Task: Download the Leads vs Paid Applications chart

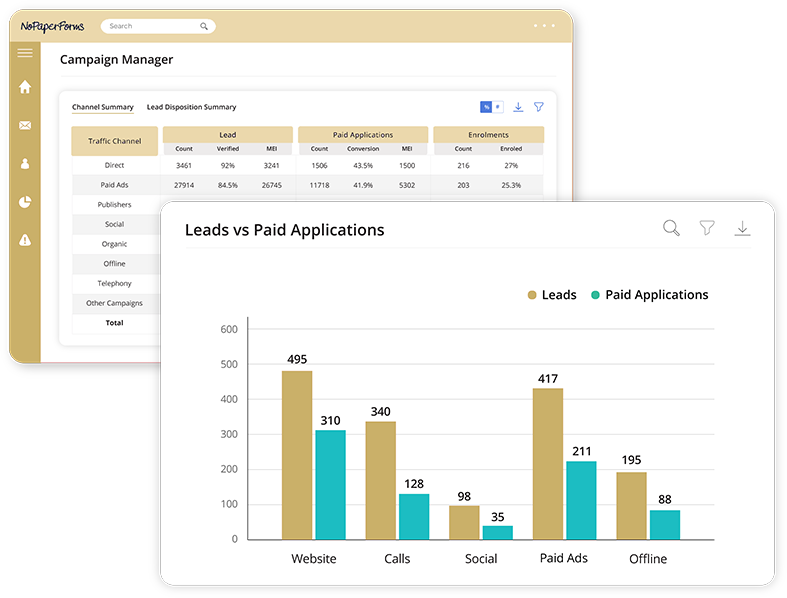Action: point(742,229)
